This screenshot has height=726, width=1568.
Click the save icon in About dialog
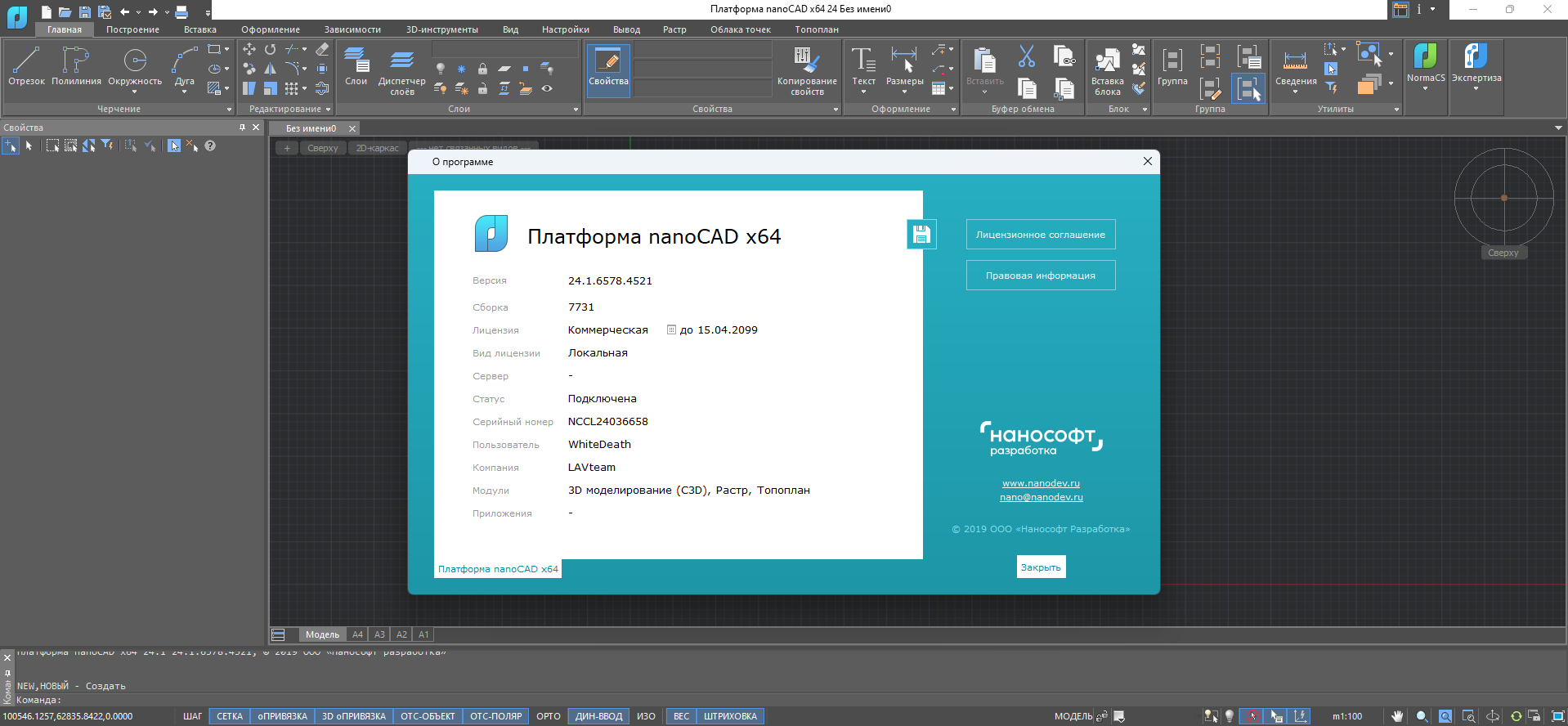[x=921, y=235]
